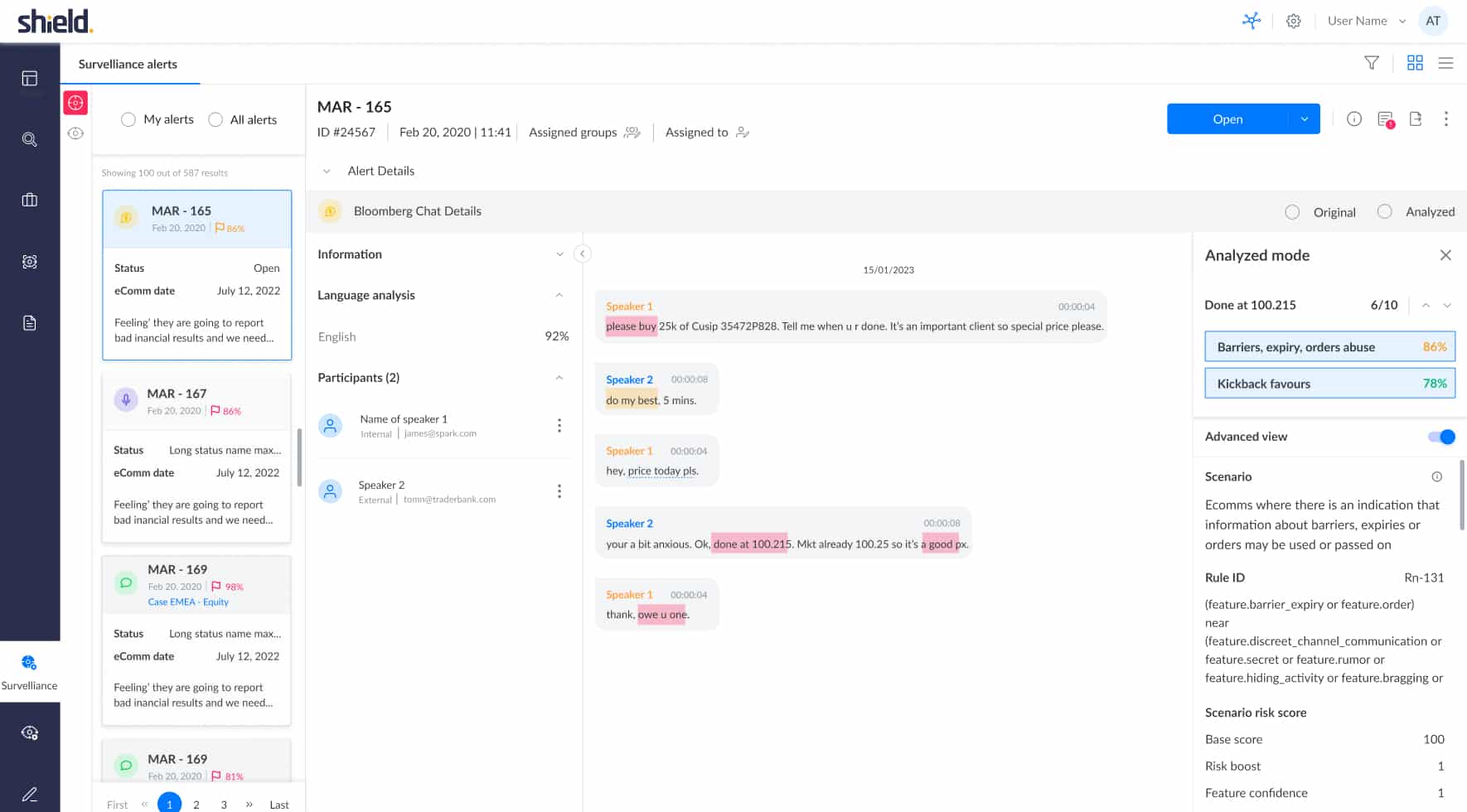Open the Surveillance sidebar item

(x=29, y=671)
